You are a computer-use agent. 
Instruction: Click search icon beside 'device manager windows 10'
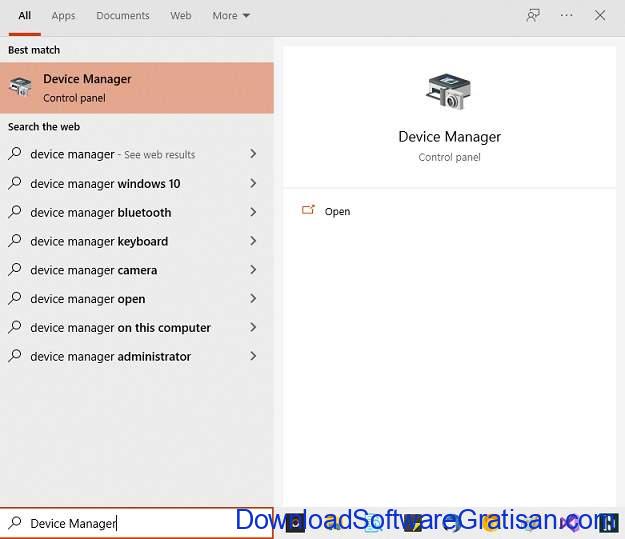point(15,183)
